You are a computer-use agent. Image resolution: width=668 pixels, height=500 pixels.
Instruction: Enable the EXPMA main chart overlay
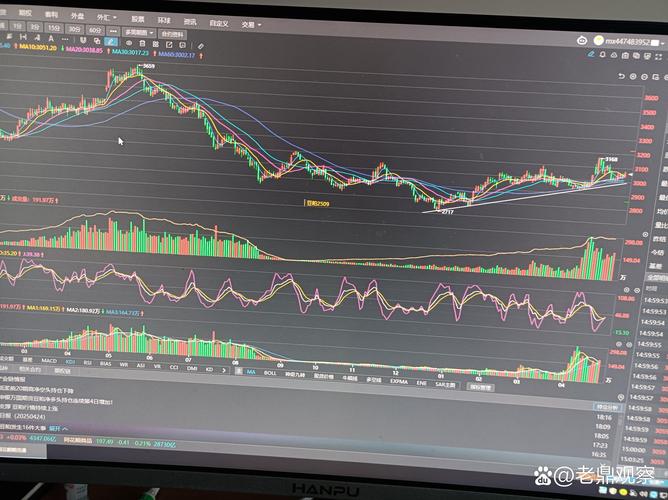coord(399,381)
